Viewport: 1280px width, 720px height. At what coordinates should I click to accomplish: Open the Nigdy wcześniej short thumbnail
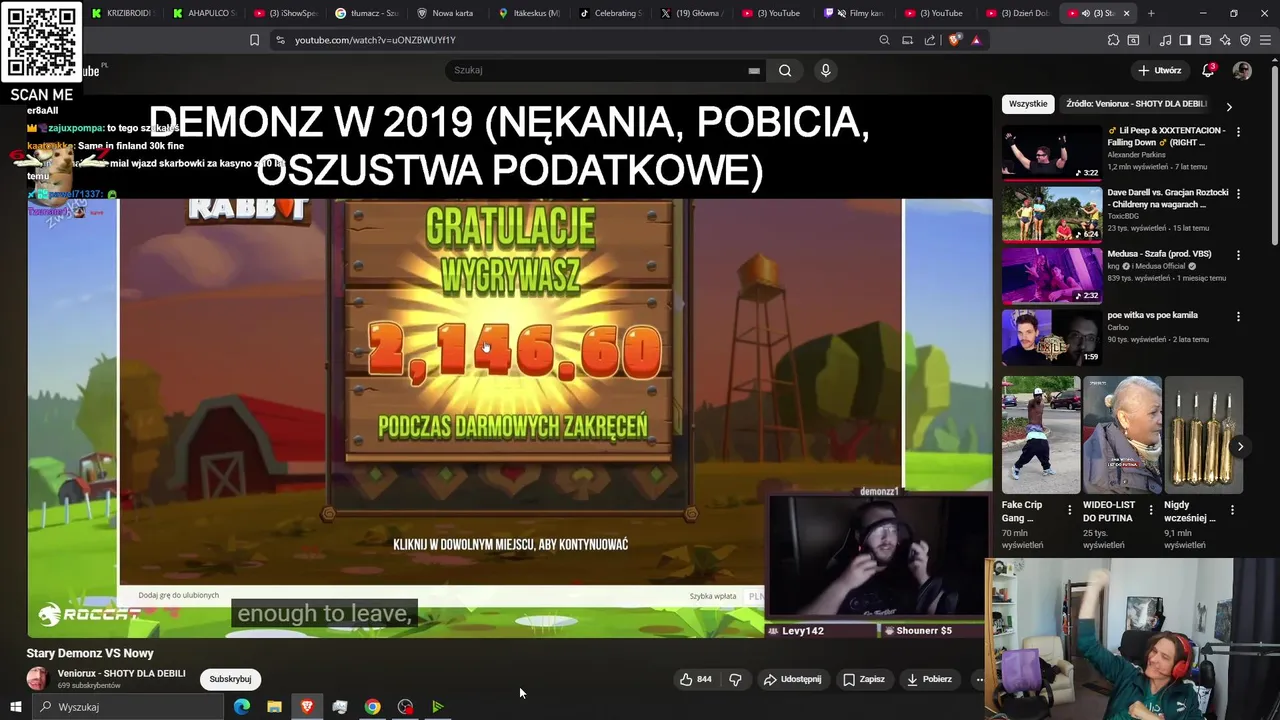pyautogui.click(x=1203, y=435)
